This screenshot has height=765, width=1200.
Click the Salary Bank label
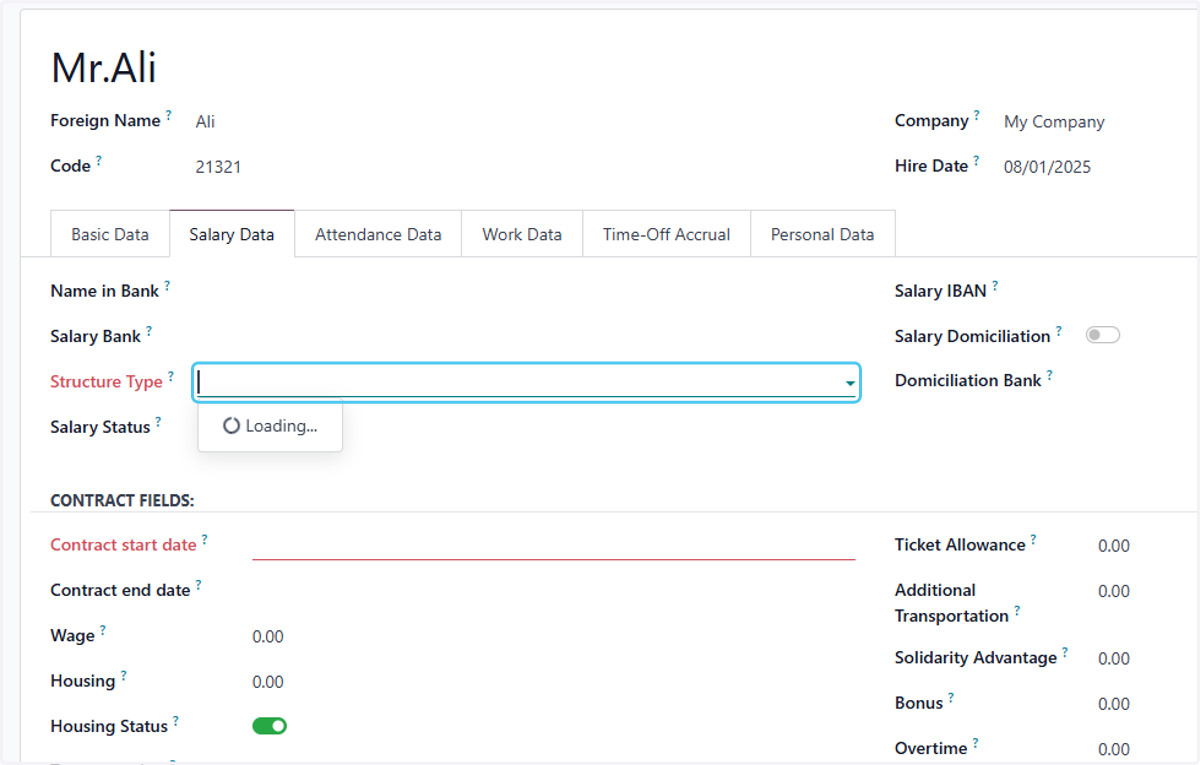[x=96, y=336]
